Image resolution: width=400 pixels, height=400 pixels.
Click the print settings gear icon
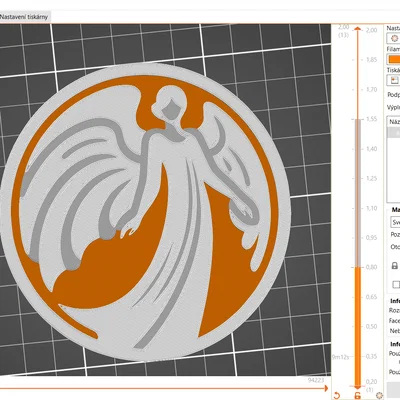tap(394, 38)
